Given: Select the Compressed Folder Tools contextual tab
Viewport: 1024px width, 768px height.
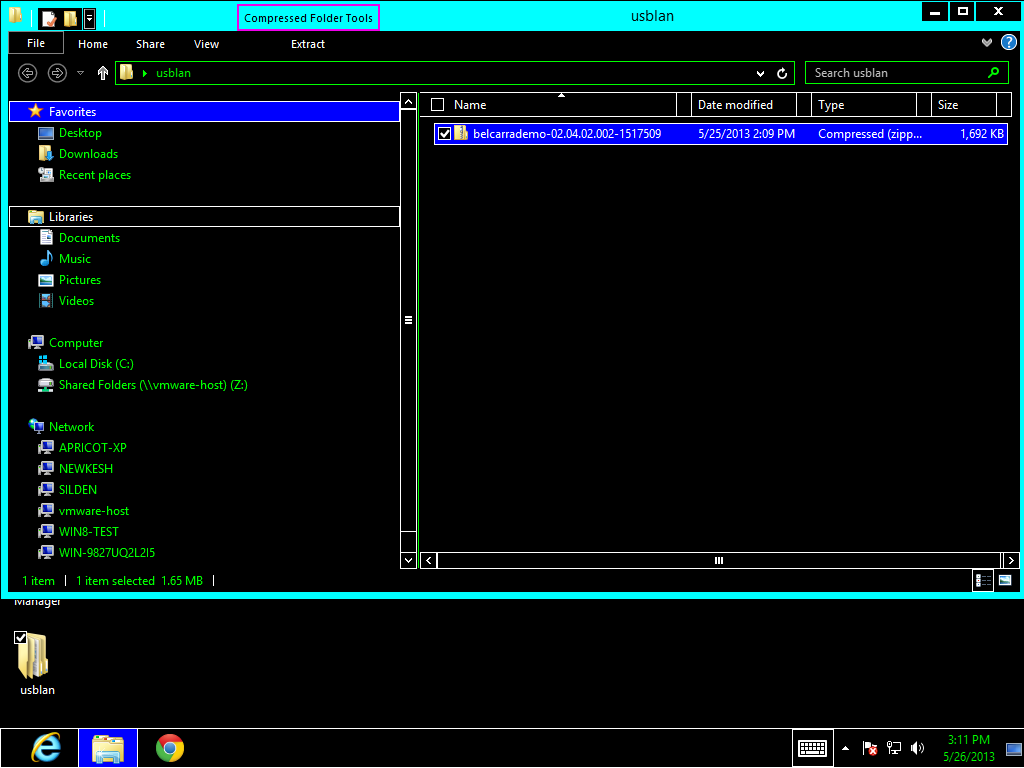Looking at the screenshot, I should pos(308,18).
